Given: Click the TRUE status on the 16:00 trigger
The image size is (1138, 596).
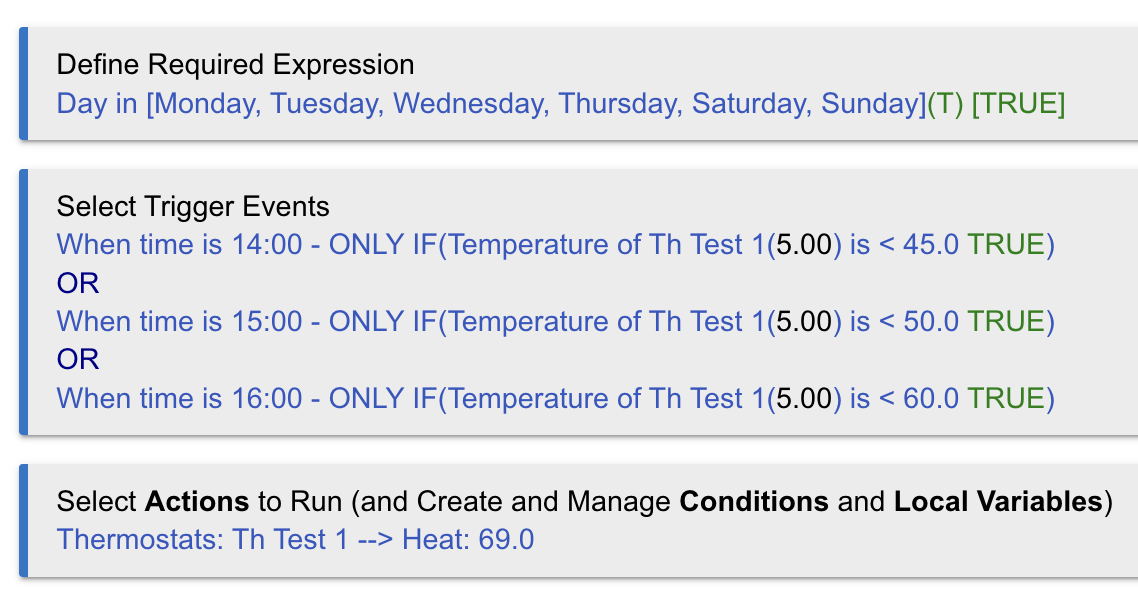Looking at the screenshot, I should [x=1005, y=398].
